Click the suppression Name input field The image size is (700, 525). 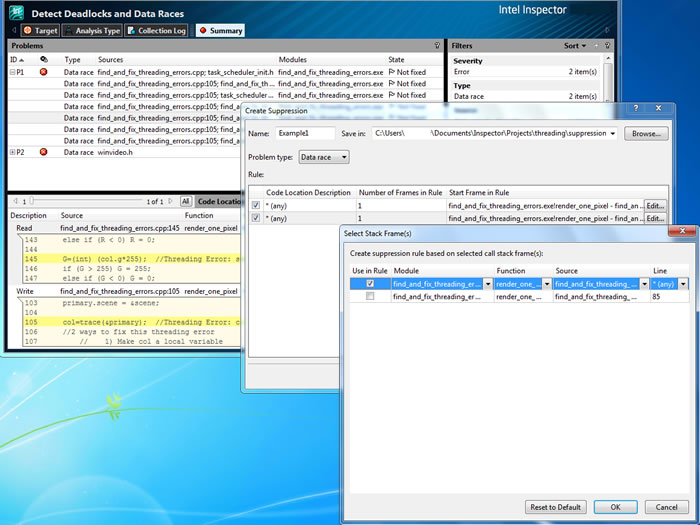click(305, 133)
